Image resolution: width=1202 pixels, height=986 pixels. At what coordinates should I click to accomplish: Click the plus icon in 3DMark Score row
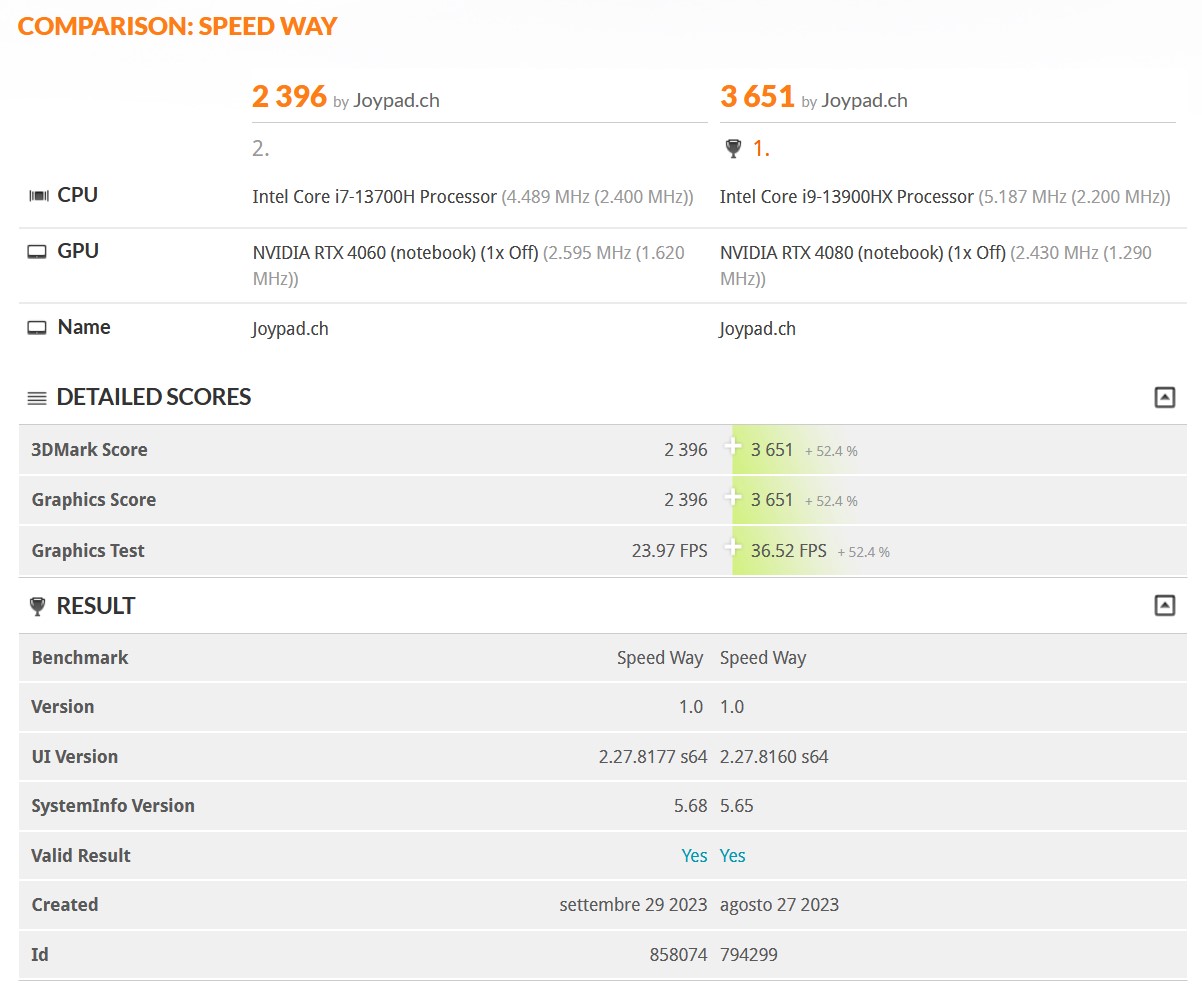point(734,445)
